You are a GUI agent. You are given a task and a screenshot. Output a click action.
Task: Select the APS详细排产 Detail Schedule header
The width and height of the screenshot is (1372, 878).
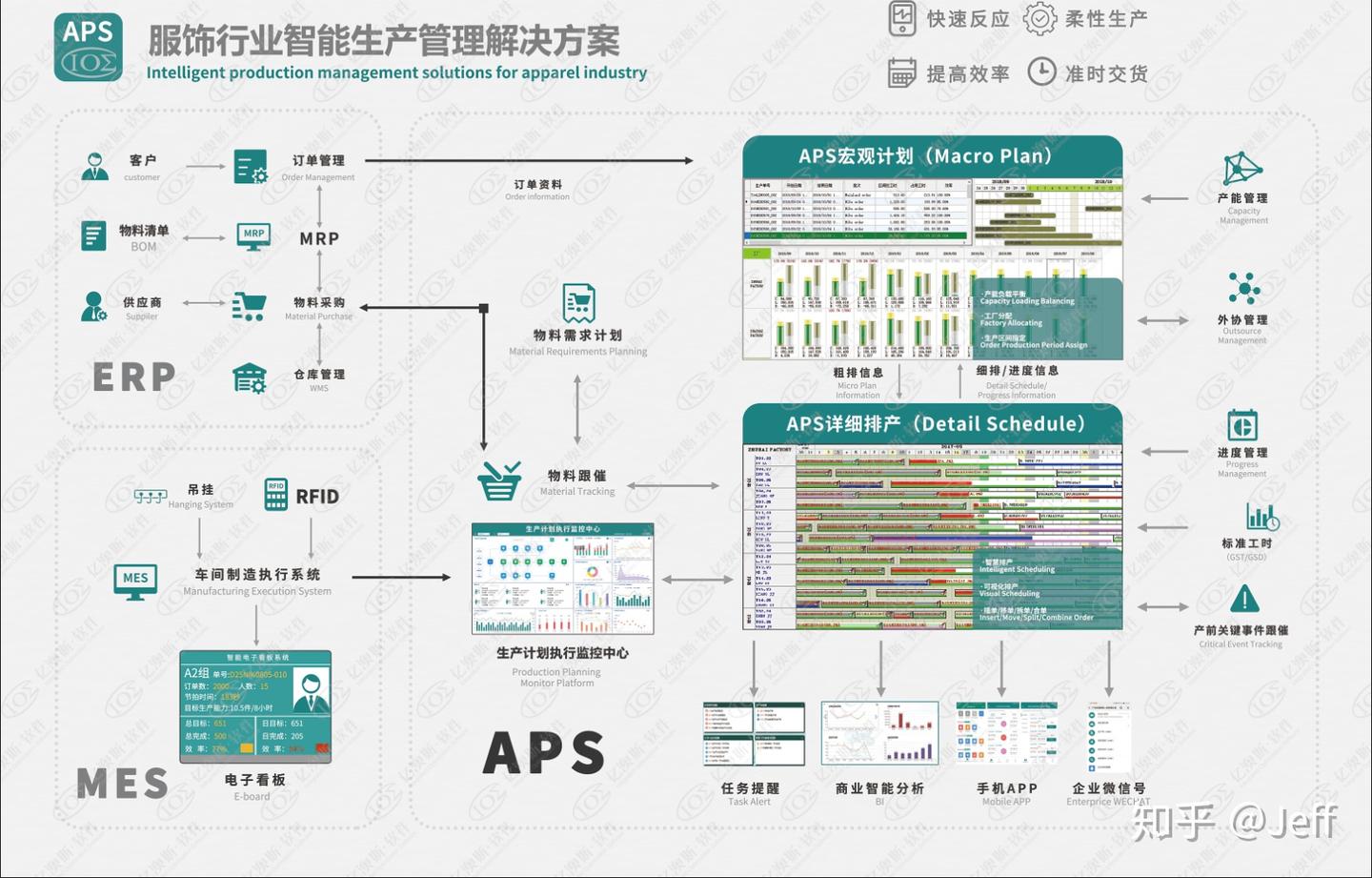(935, 424)
